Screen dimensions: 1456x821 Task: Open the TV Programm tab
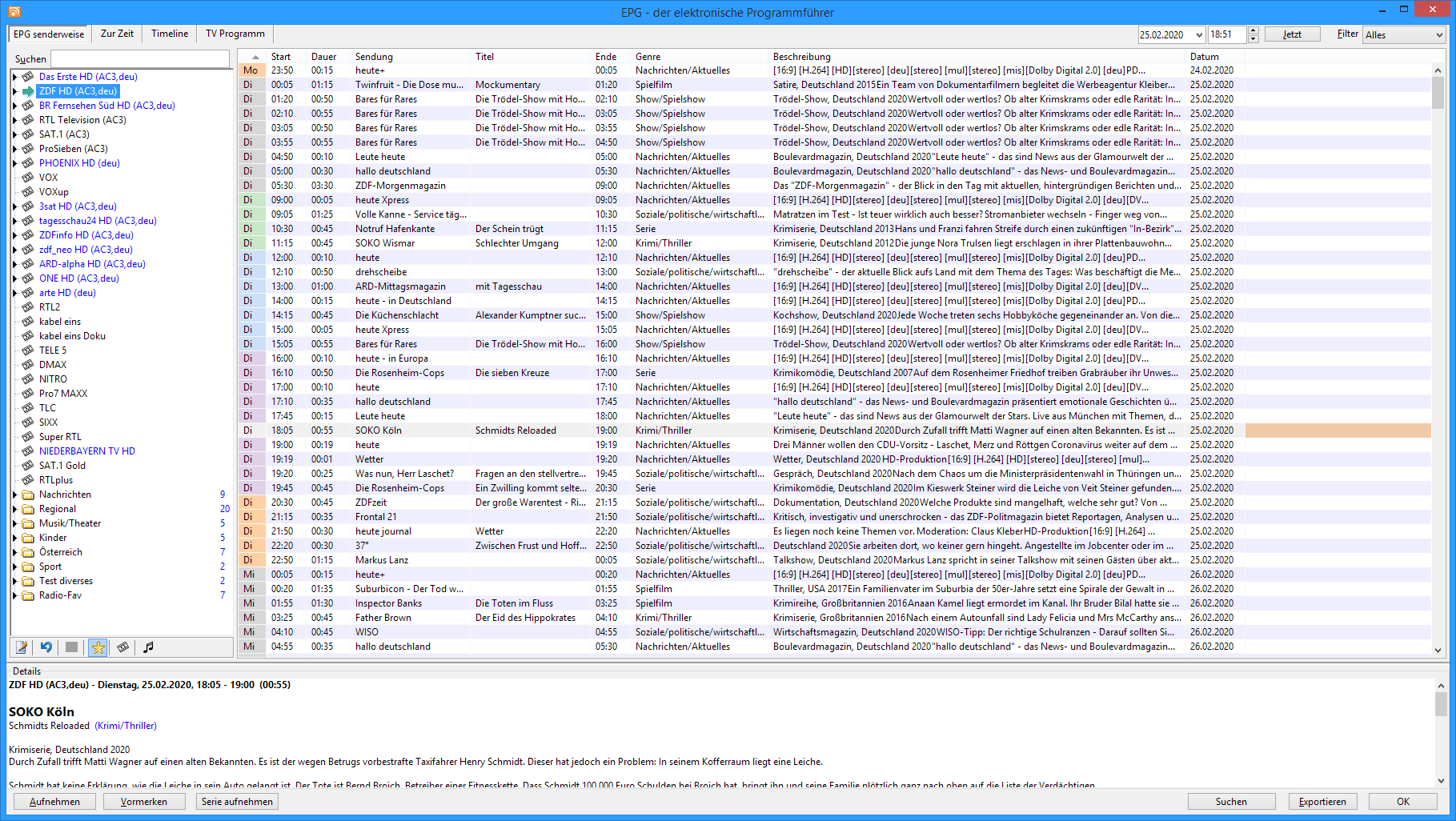235,34
